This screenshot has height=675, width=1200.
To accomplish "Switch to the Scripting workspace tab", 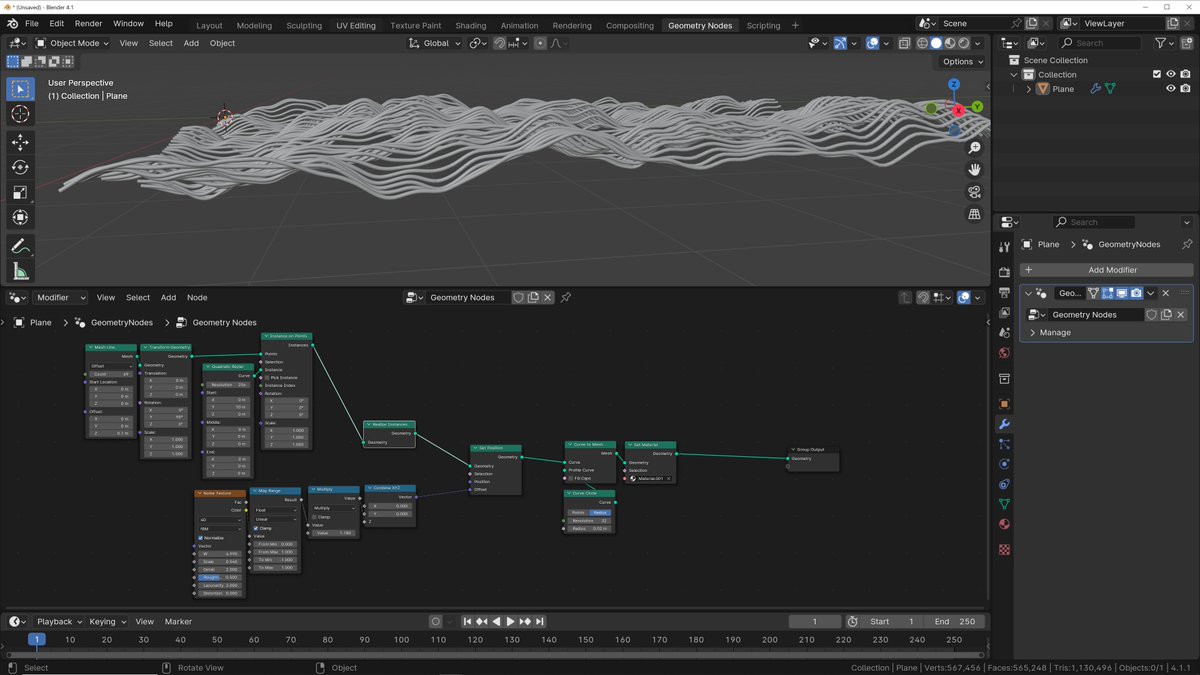I will coord(763,25).
